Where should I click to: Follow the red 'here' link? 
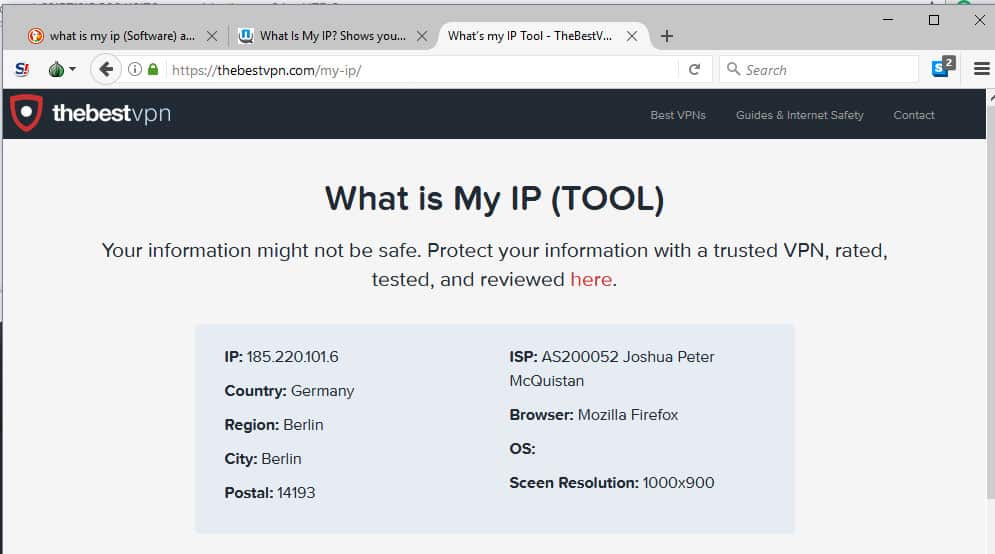pos(591,279)
